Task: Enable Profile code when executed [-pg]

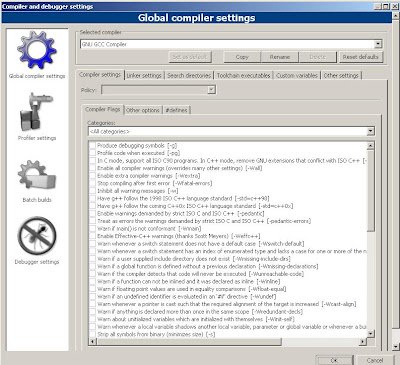Action: [92, 153]
